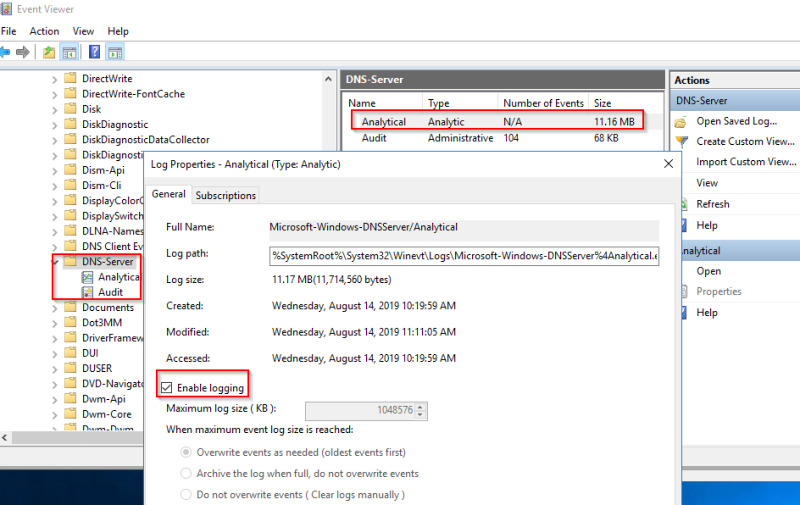800x505 pixels.
Task: Uncheck the Enable logging checkbox
Action: 166,388
